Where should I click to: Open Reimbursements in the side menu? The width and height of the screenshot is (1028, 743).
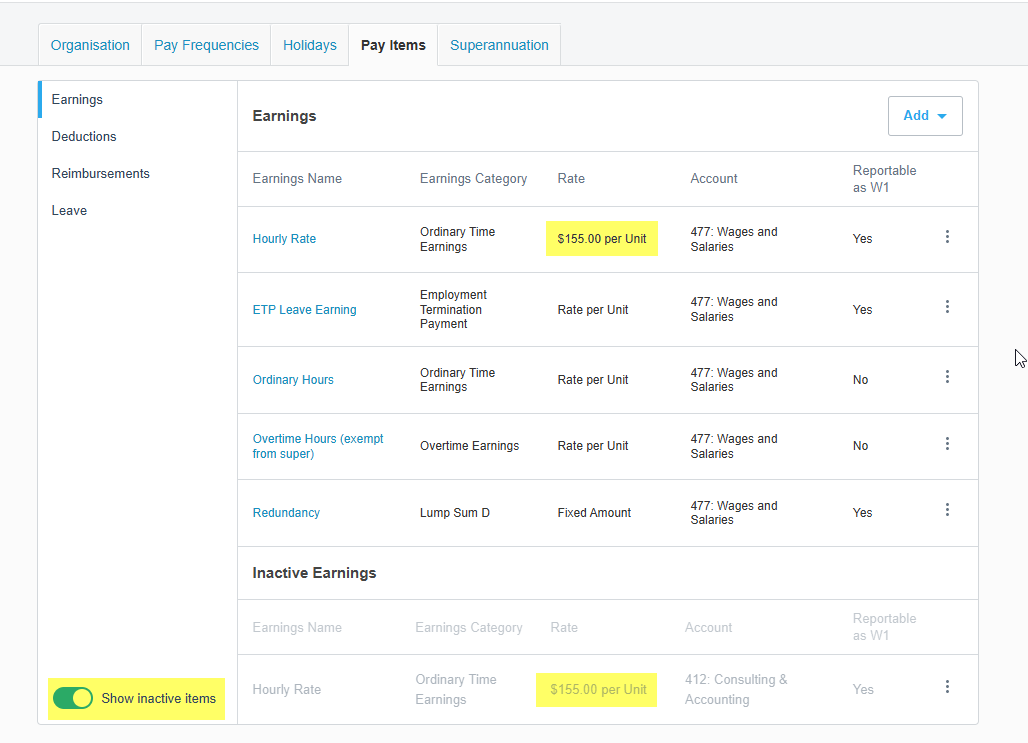point(100,173)
